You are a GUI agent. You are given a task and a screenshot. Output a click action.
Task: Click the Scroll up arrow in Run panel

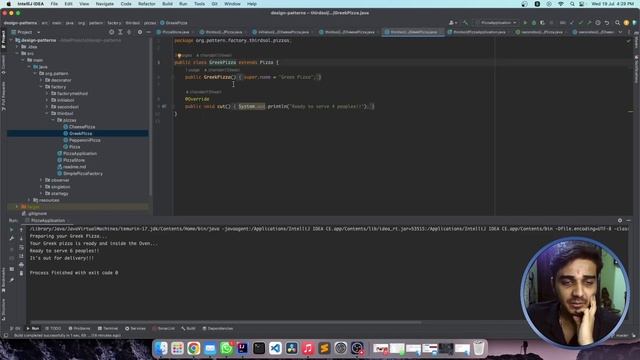click(21, 230)
